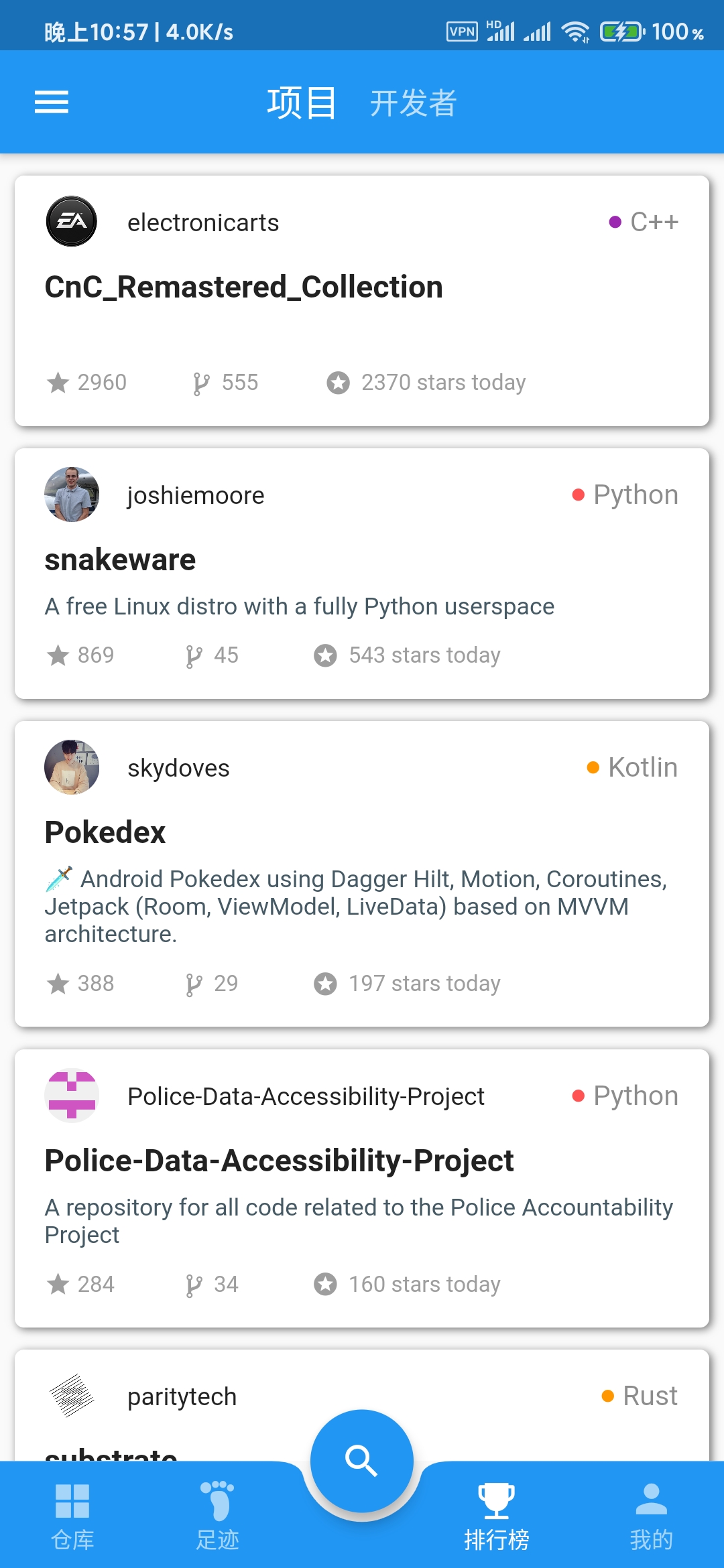Tap the Kotlin language label
This screenshot has width=724, height=1568.
tap(643, 767)
